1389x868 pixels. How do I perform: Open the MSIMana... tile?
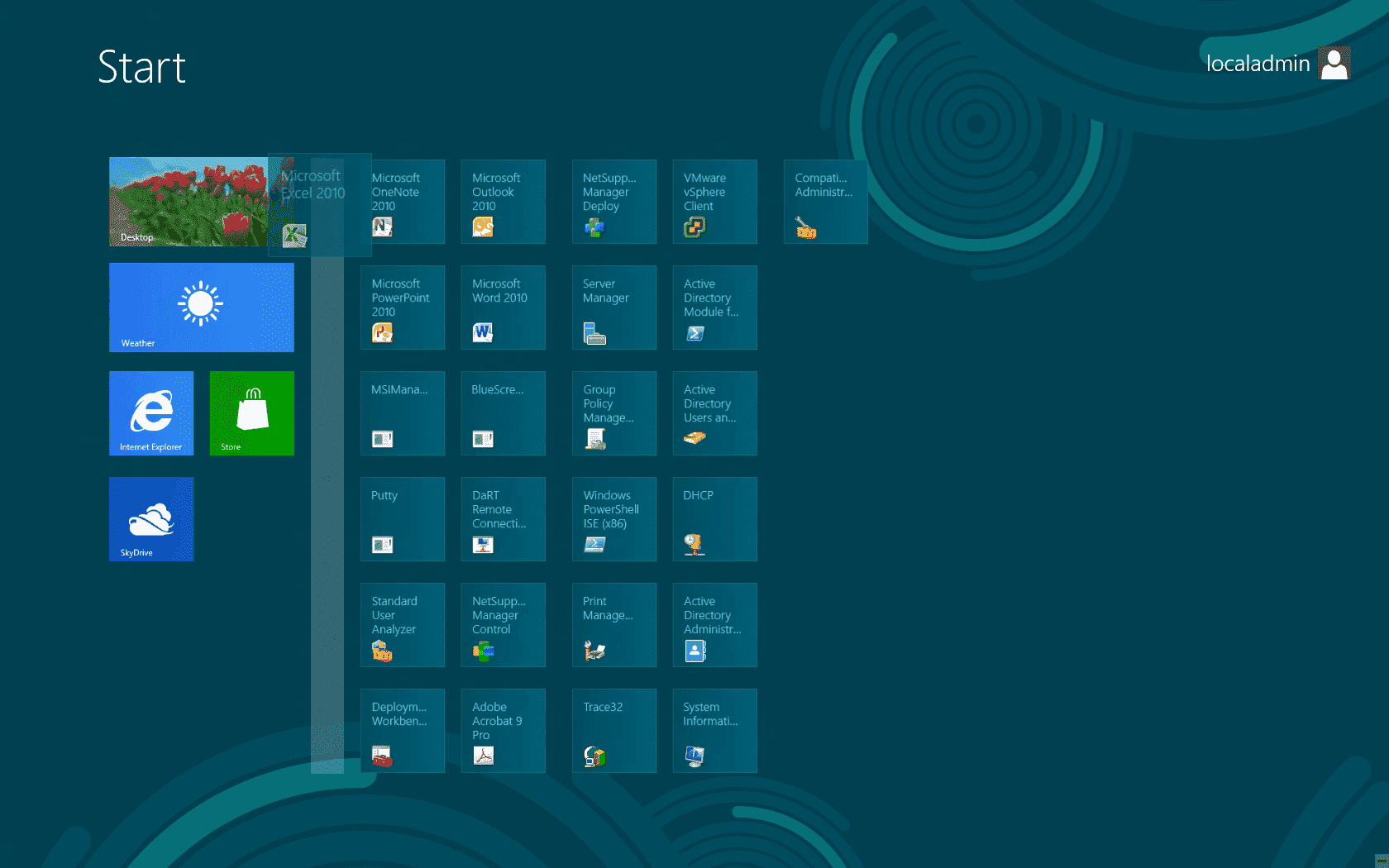403,413
